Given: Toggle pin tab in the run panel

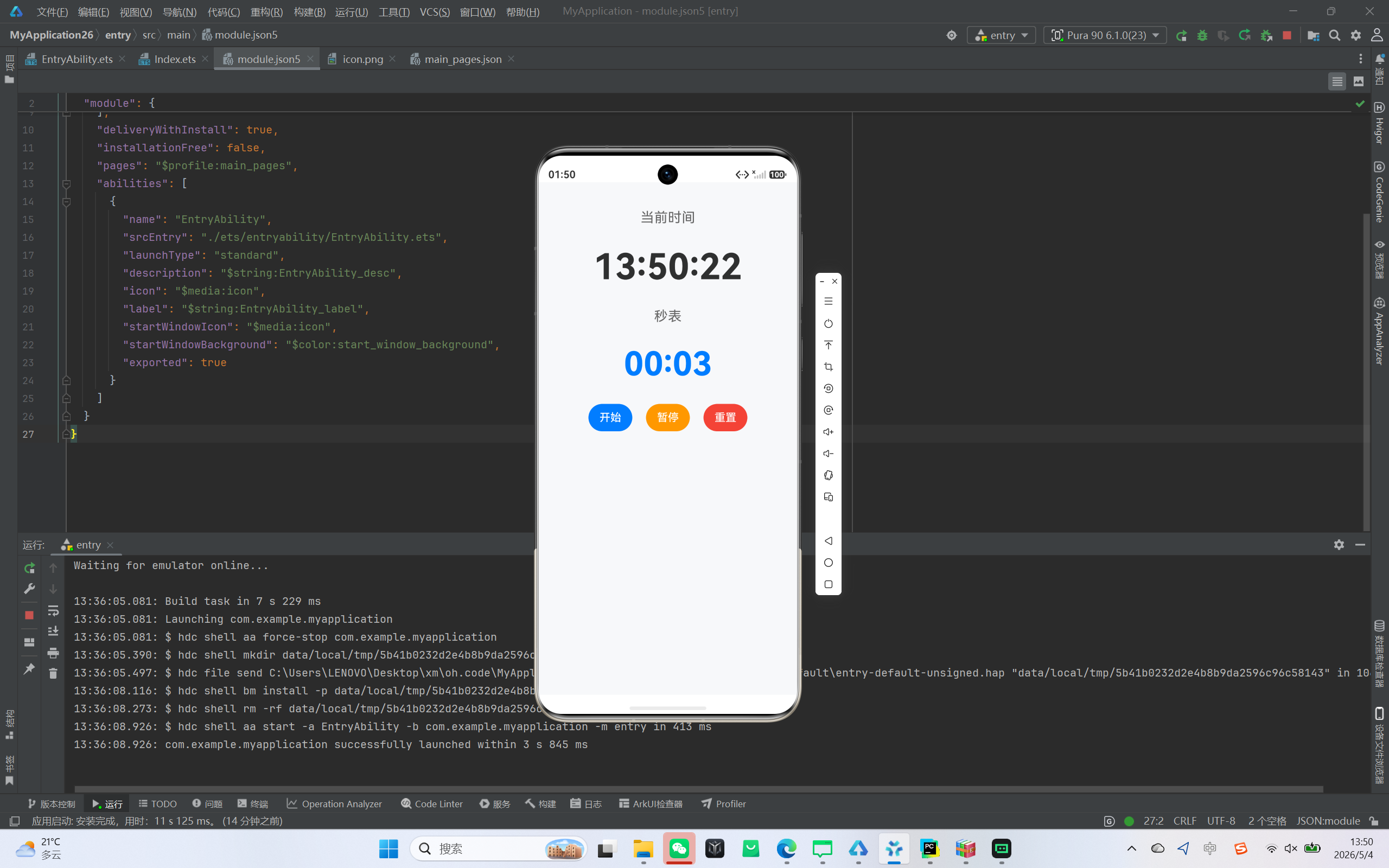Looking at the screenshot, I should click(29, 669).
